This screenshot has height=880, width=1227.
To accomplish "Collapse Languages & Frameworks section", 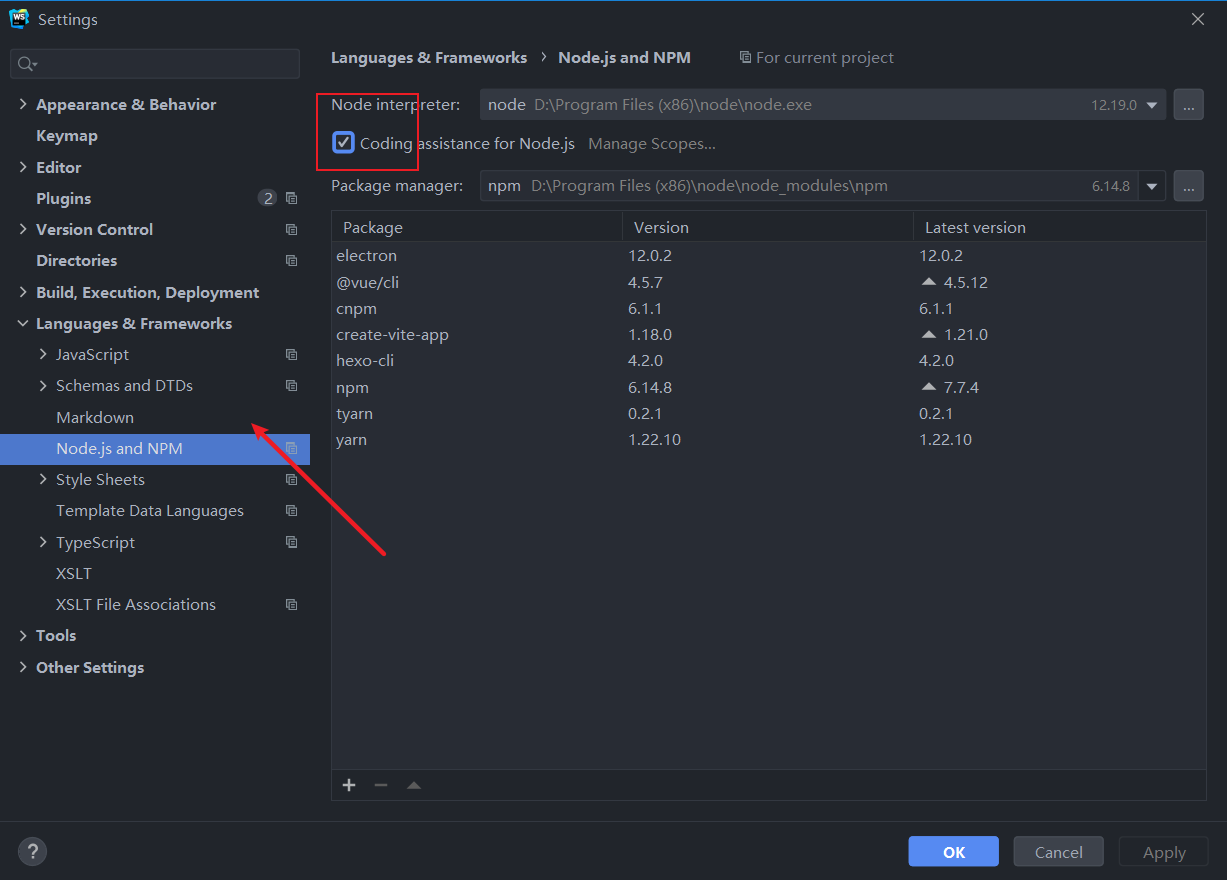I will pos(23,323).
